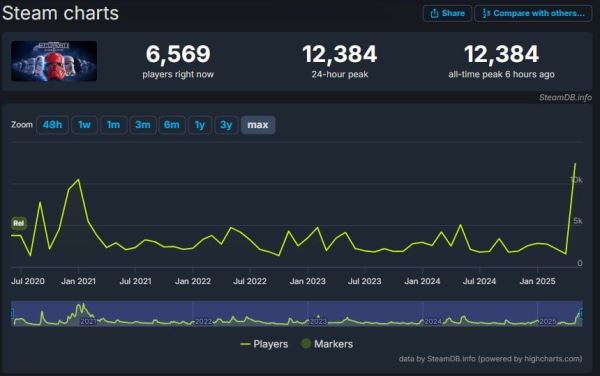Screen dimensions: 600x376
Task: Click SteamDB.info credit above chart
Action: click(x=565, y=98)
